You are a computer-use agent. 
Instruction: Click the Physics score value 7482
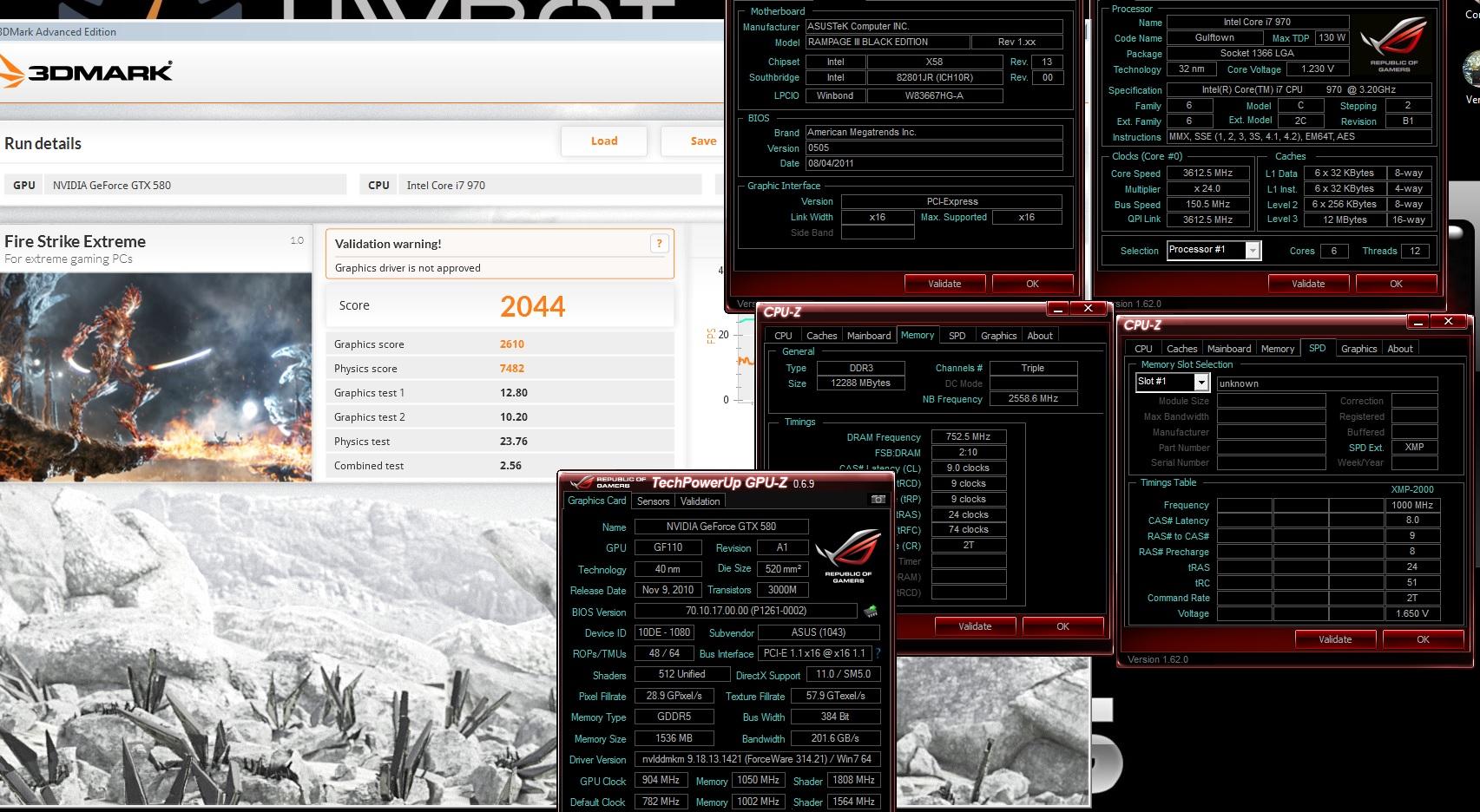tap(512, 369)
